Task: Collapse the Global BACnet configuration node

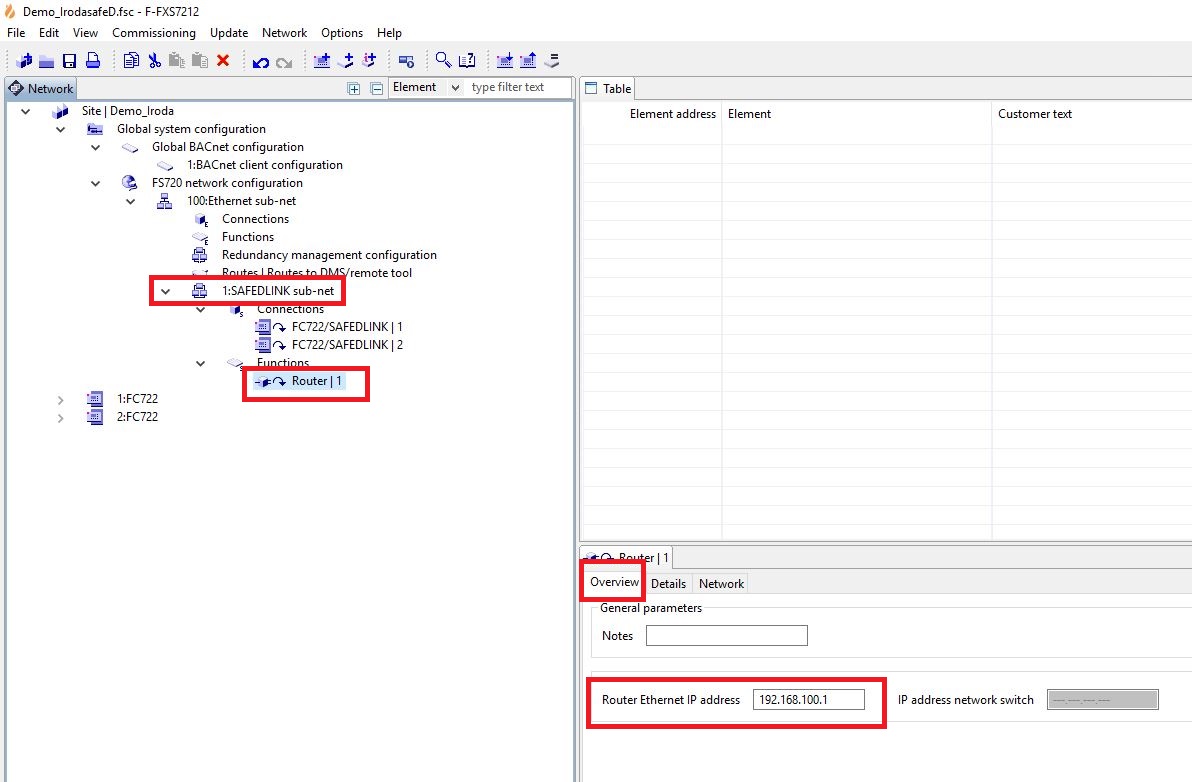Action: pyautogui.click(x=96, y=147)
